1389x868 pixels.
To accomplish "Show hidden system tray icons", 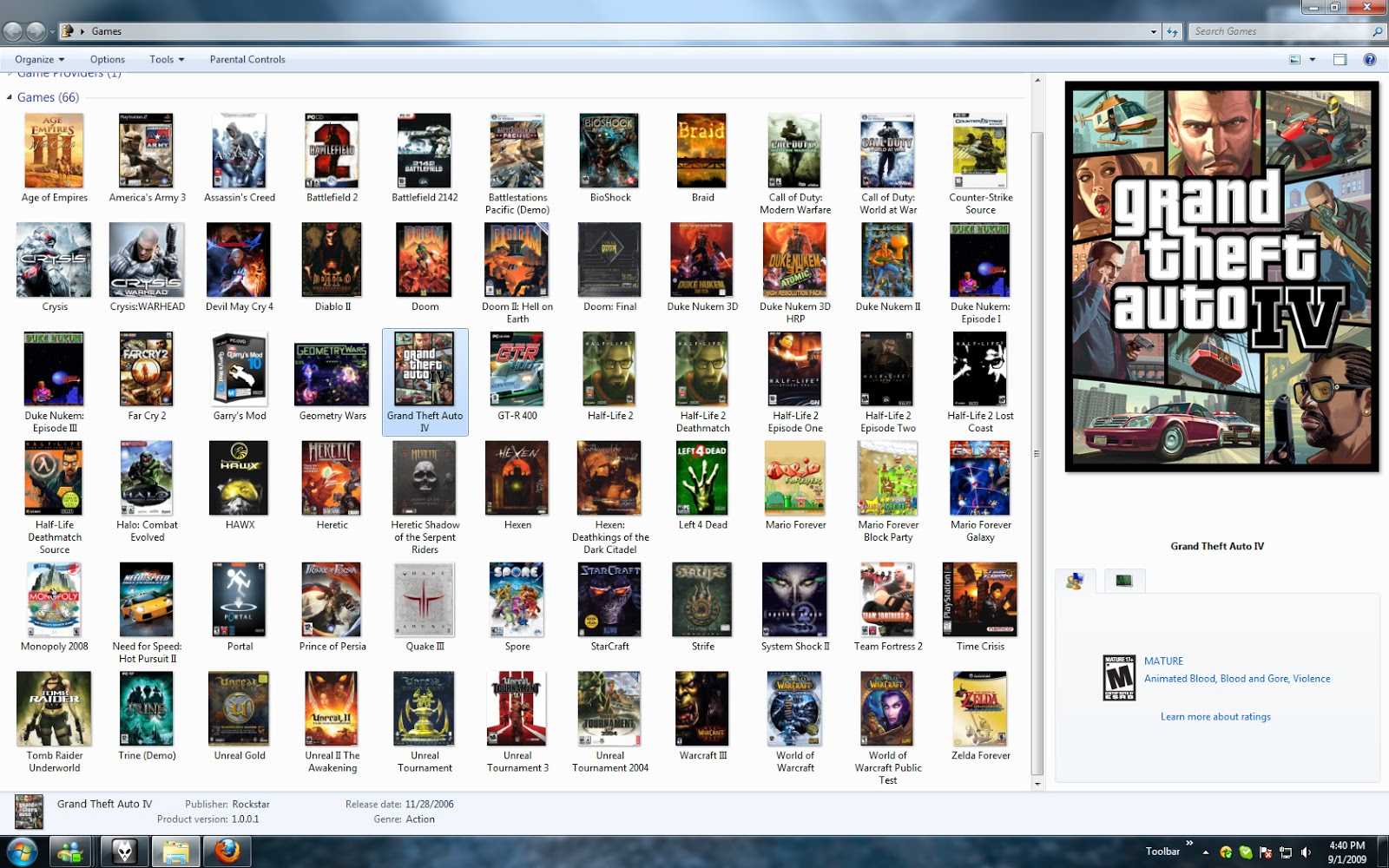I will [1205, 852].
